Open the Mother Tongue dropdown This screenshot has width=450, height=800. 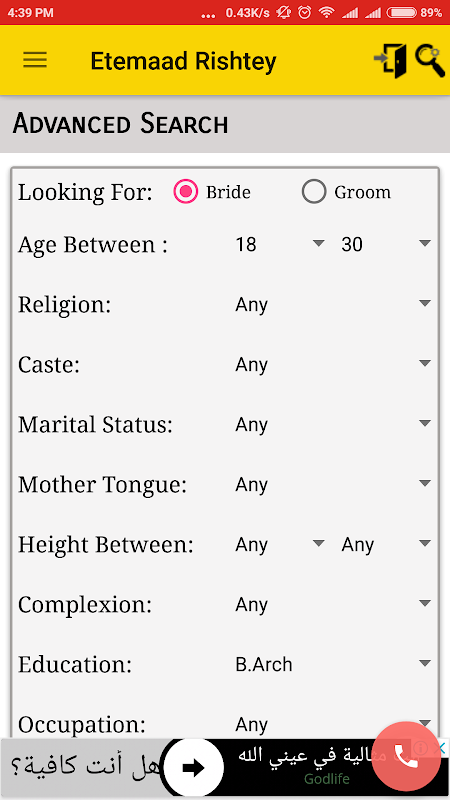[333, 484]
